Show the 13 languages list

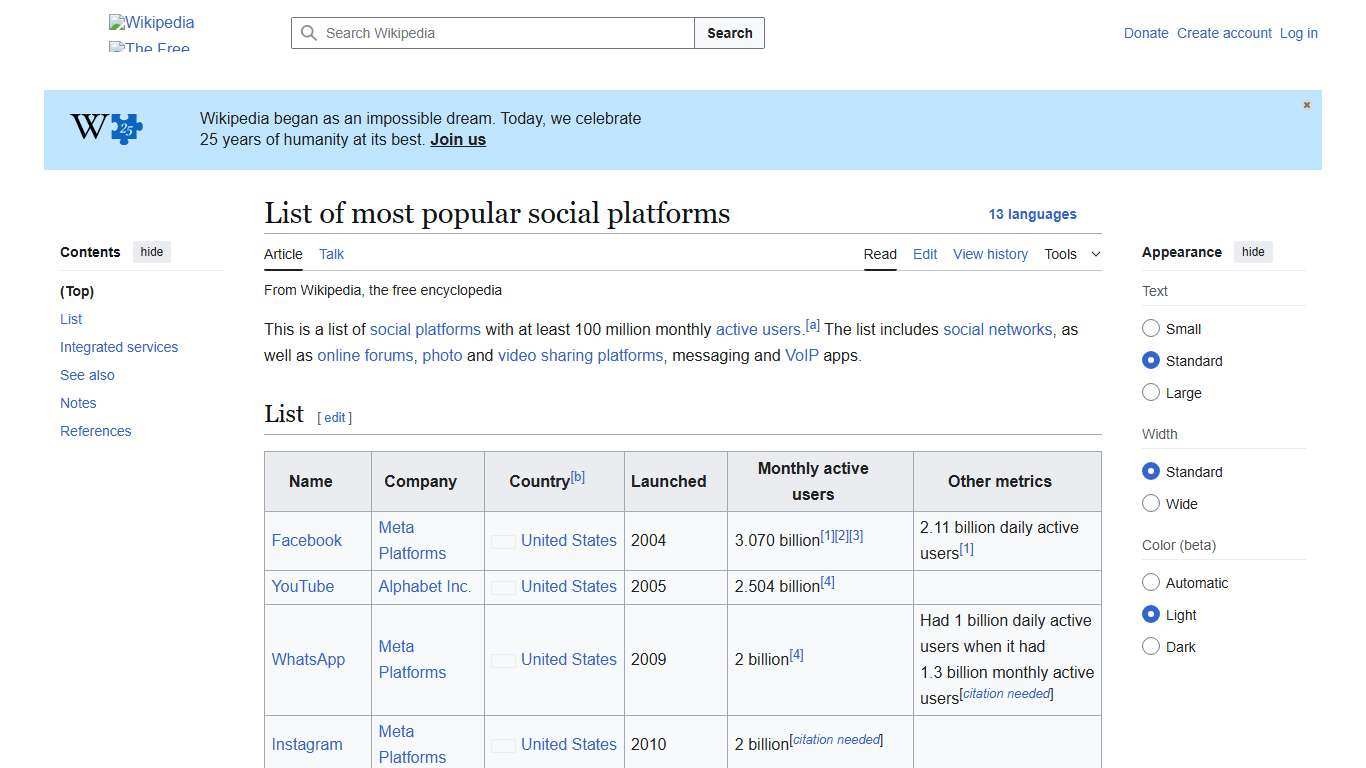click(x=1033, y=214)
